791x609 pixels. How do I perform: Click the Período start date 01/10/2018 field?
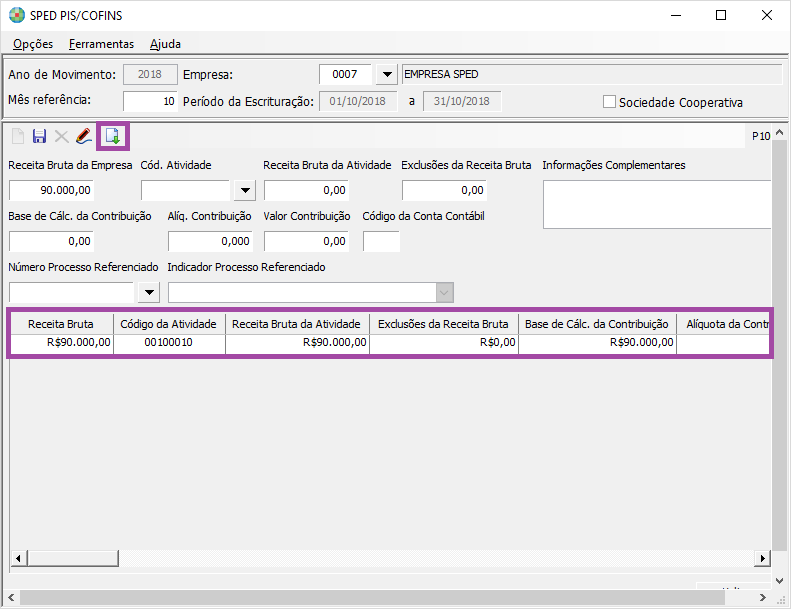[x=358, y=101]
